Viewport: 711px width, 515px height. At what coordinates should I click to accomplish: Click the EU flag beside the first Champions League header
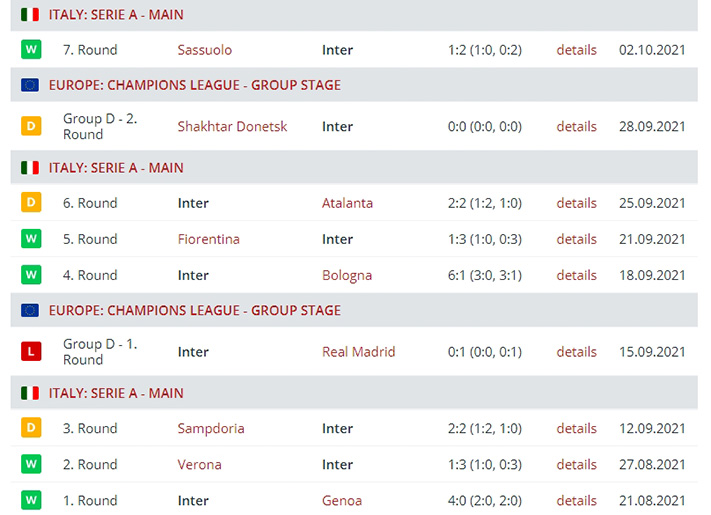(x=30, y=85)
